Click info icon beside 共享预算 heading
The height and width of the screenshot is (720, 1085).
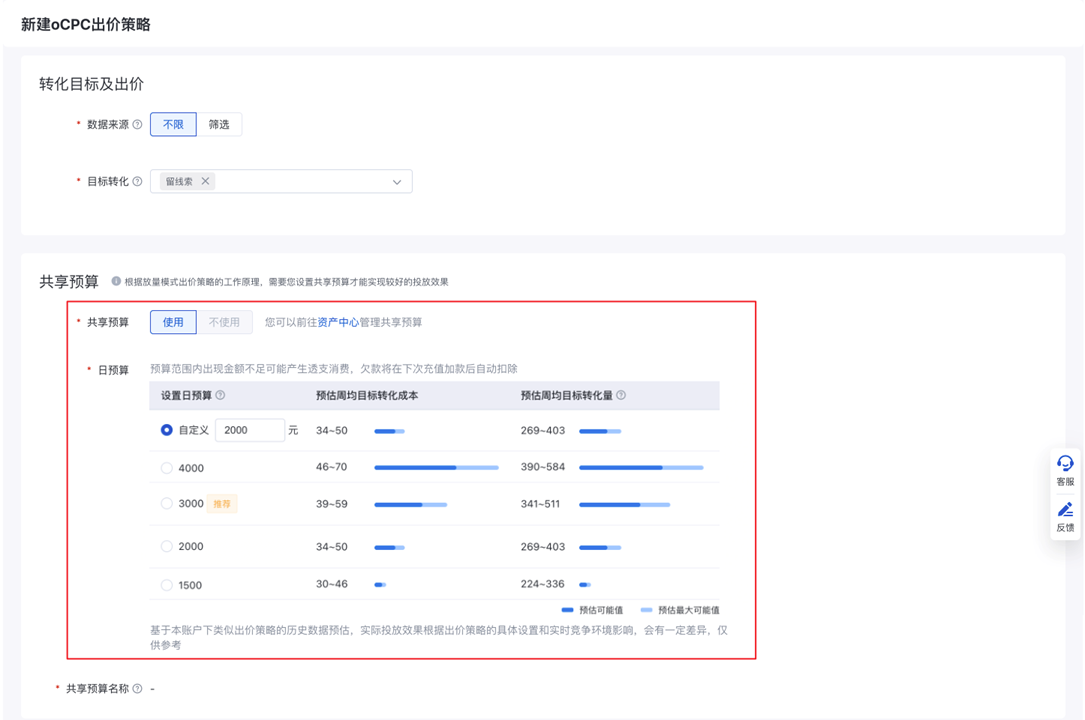point(116,282)
